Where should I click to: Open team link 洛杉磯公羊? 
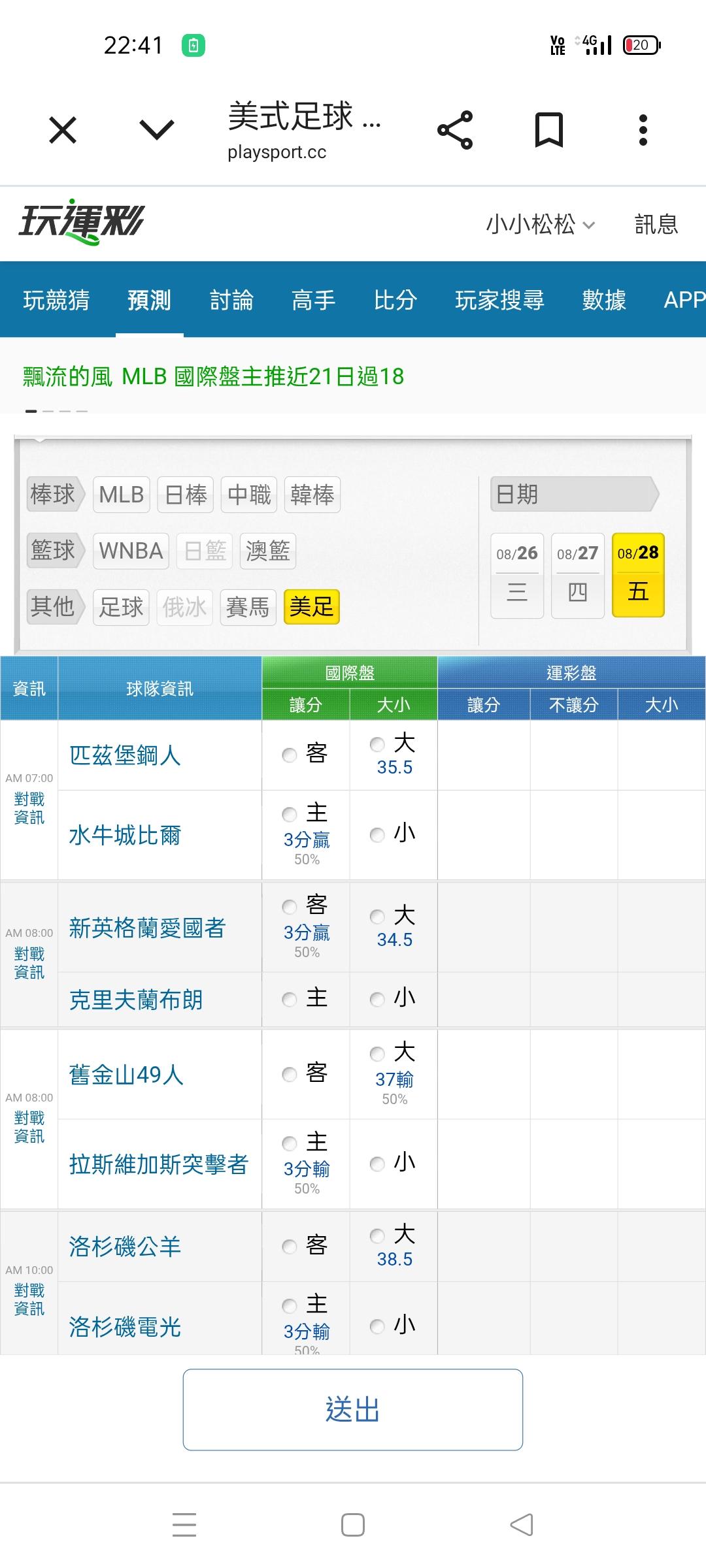click(x=125, y=1247)
